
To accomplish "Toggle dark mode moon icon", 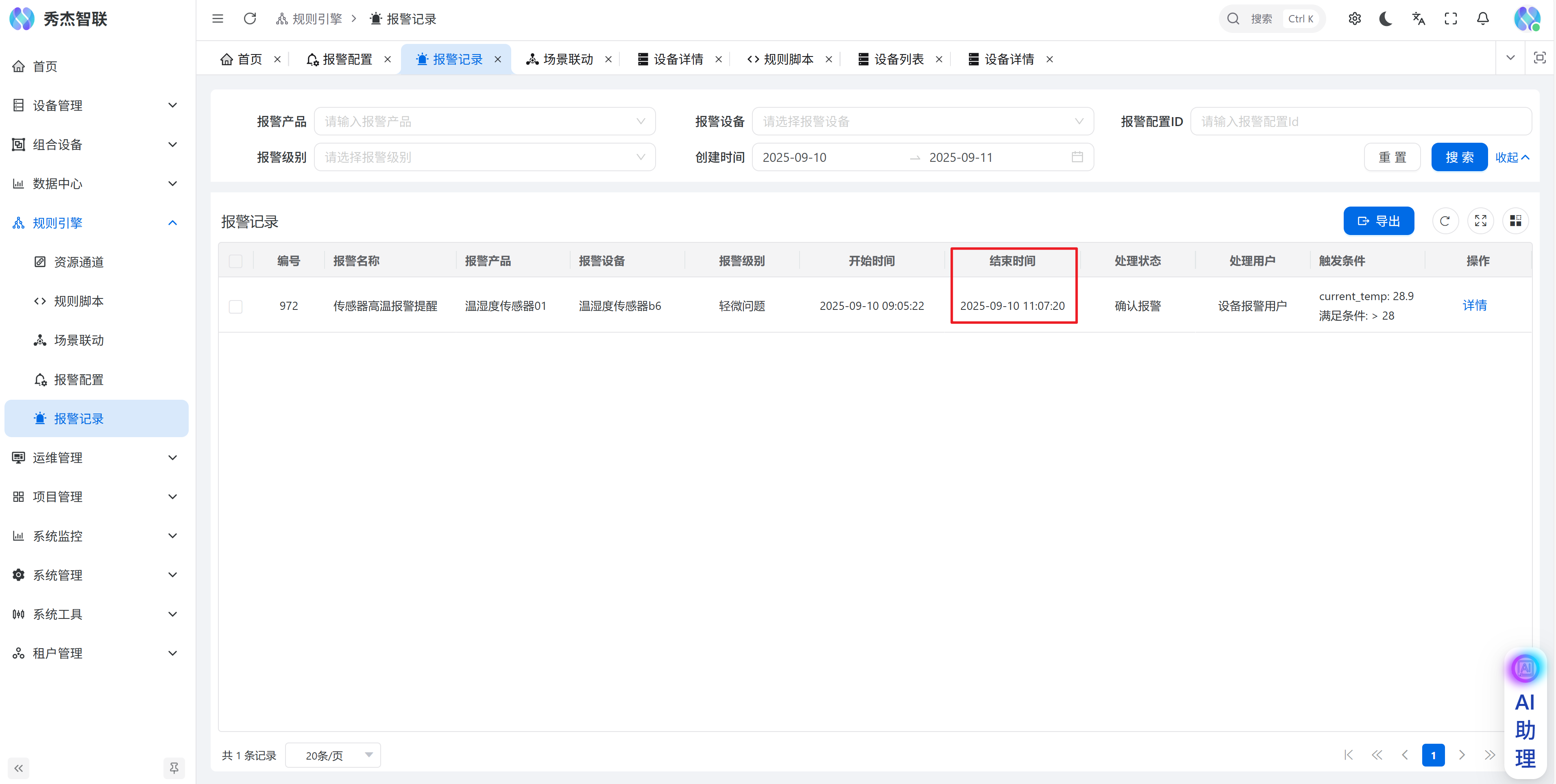I will click(1386, 19).
